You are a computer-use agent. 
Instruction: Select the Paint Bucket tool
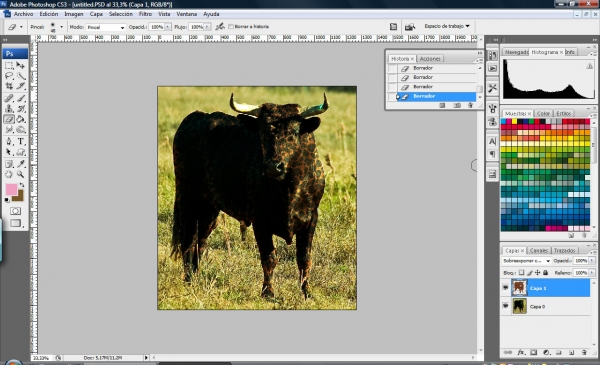pyautogui.click(x=21, y=119)
